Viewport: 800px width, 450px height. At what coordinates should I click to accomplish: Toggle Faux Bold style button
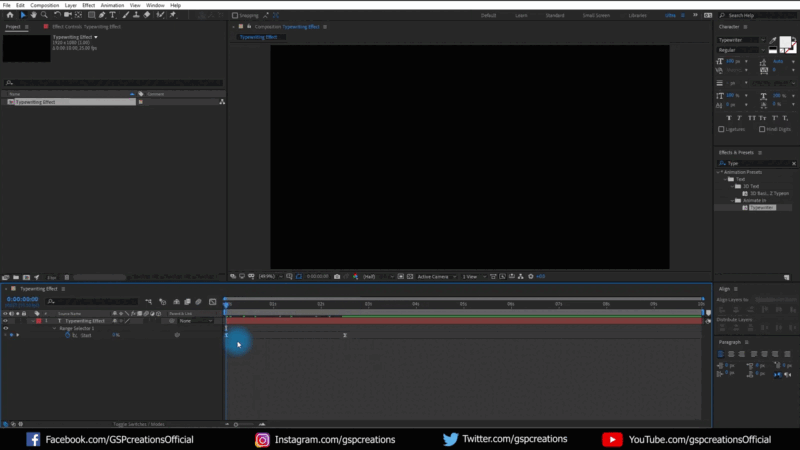729,118
